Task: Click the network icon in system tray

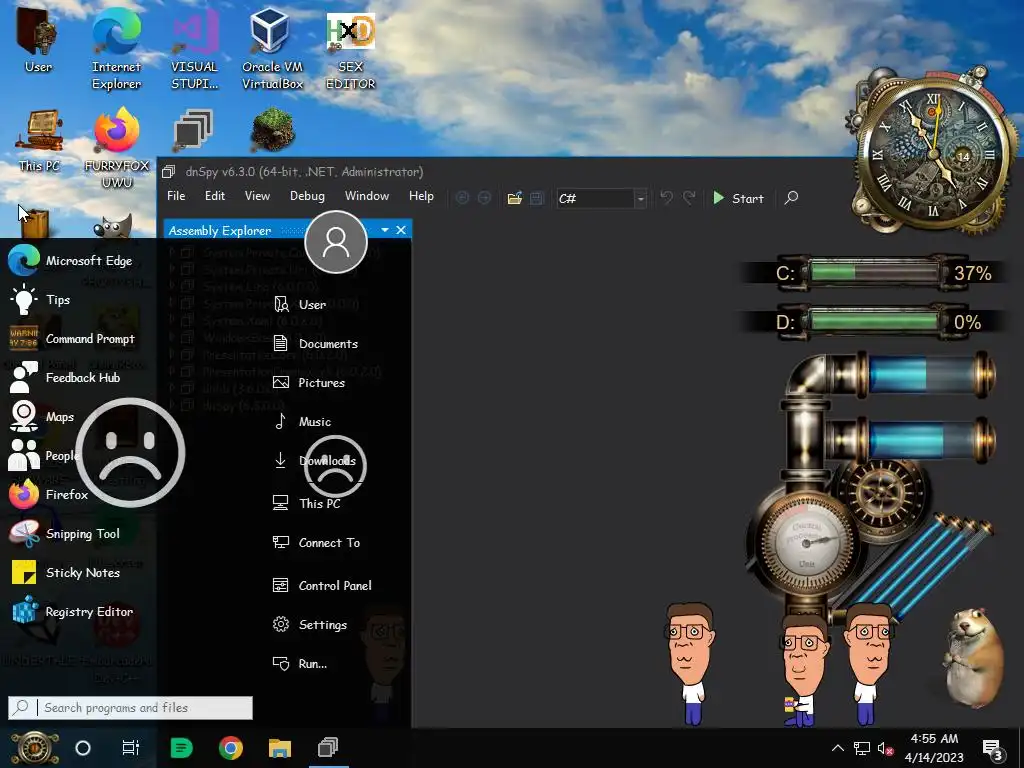Action: tap(862, 748)
